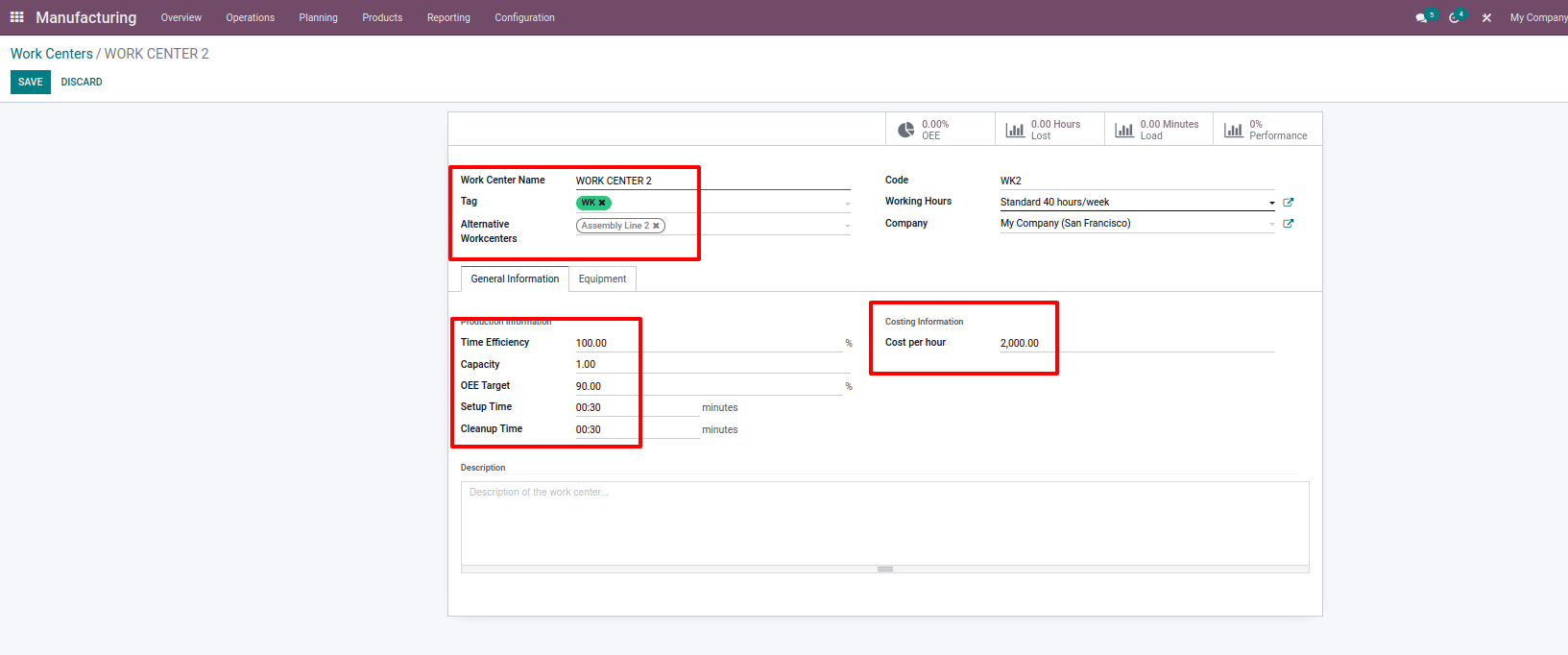Open the Hours Lost bar chart stat
This screenshot has width=1568, height=655.
click(x=1049, y=130)
